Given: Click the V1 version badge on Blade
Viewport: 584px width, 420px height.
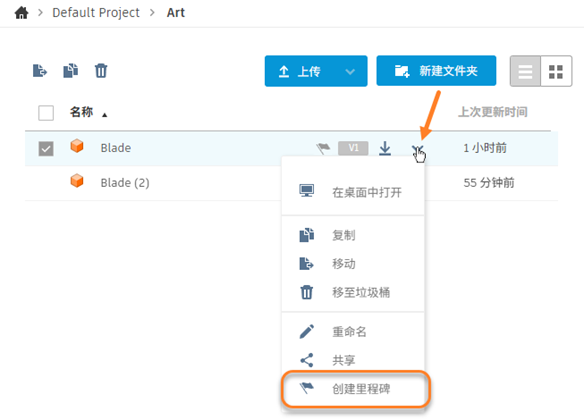Looking at the screenshot, I should (353, 148).
